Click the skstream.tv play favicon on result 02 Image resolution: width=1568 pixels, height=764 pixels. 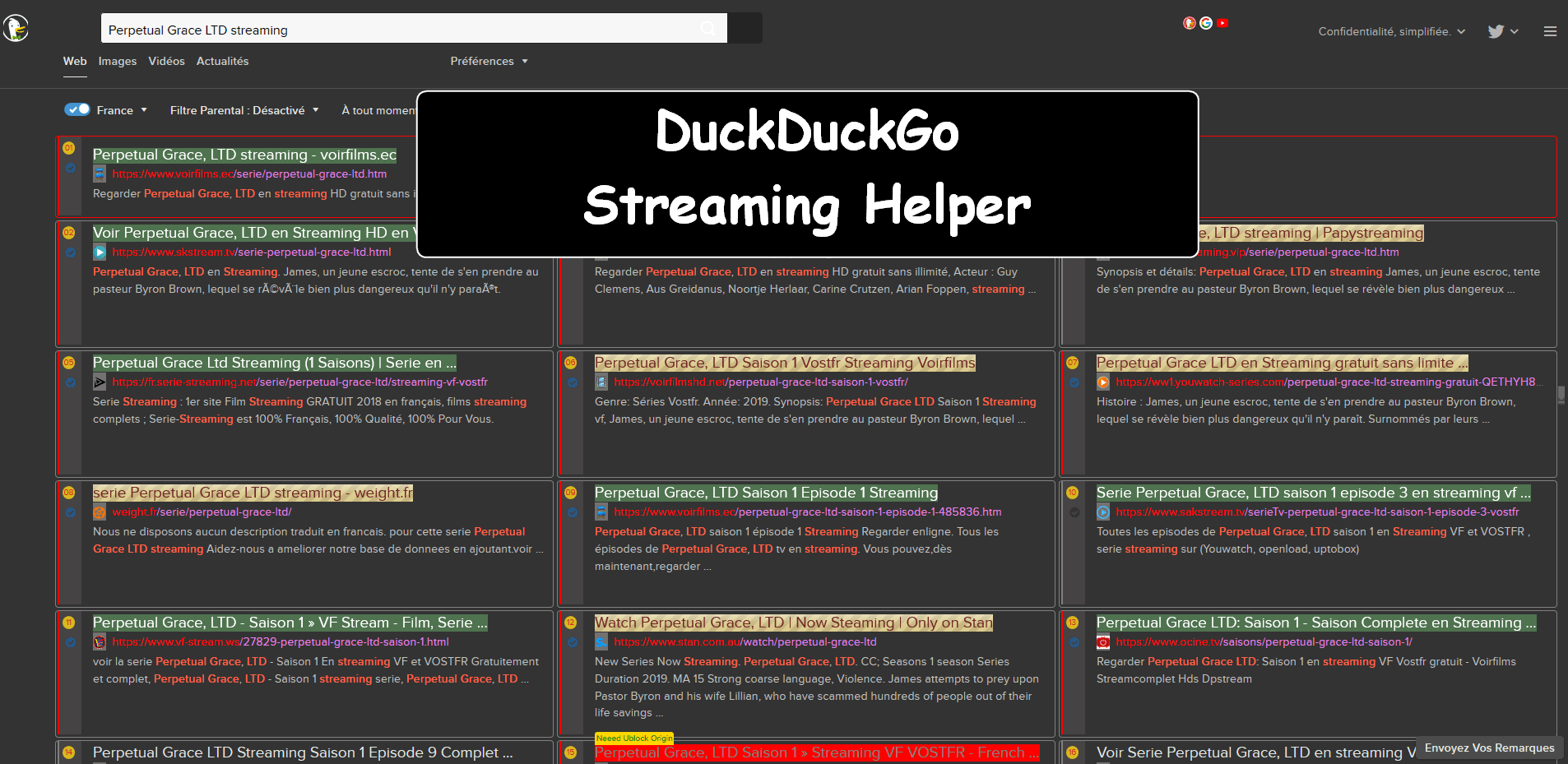coord(100,252)
